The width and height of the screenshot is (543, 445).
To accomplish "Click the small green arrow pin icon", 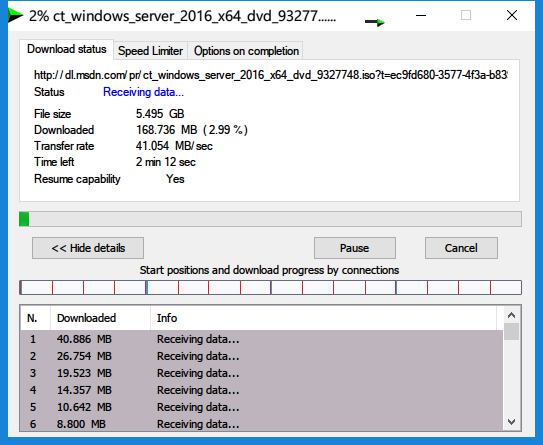I will point(375,22).
